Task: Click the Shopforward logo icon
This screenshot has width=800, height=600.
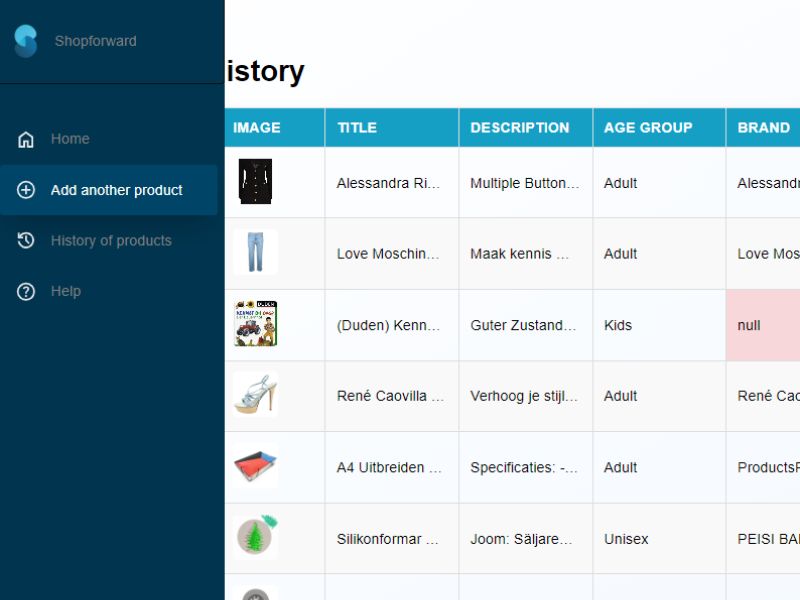Action: [x=26, y=41]
